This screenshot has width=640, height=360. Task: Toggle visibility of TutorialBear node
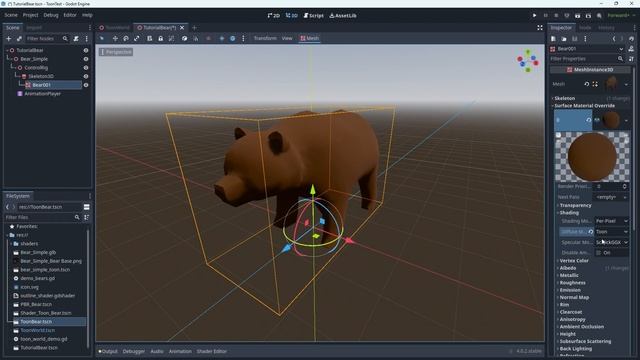(x=86, y=50)
